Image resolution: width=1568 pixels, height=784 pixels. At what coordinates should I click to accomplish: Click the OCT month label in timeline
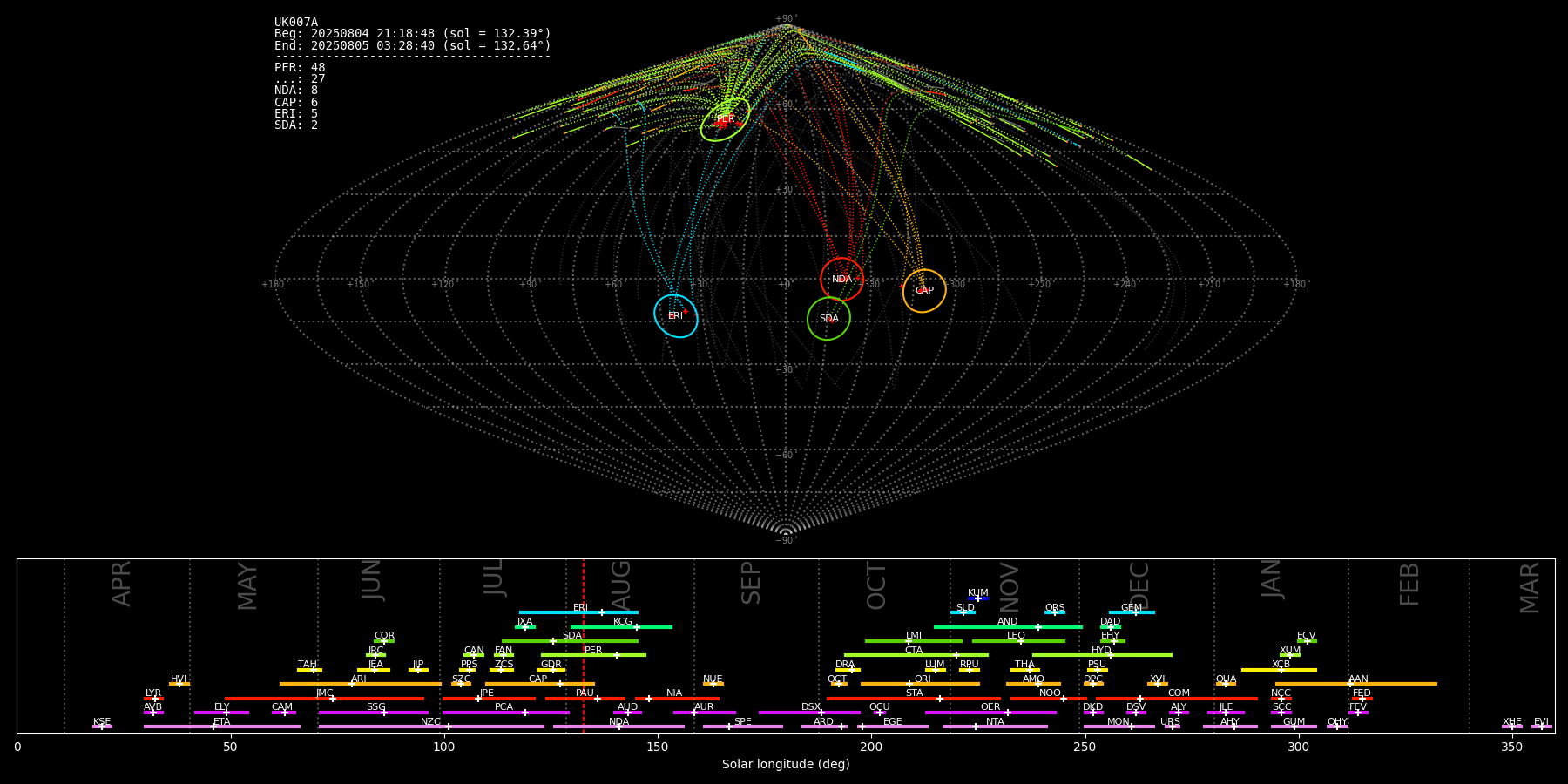coord(876,585)
